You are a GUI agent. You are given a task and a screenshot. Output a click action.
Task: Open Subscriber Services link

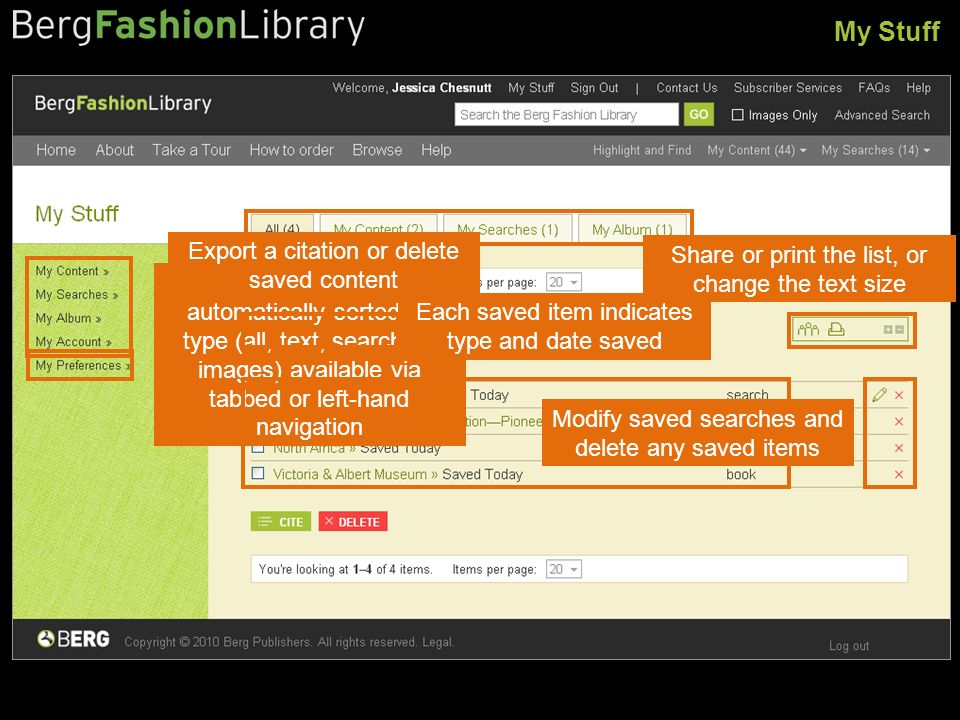pos(787,88)
